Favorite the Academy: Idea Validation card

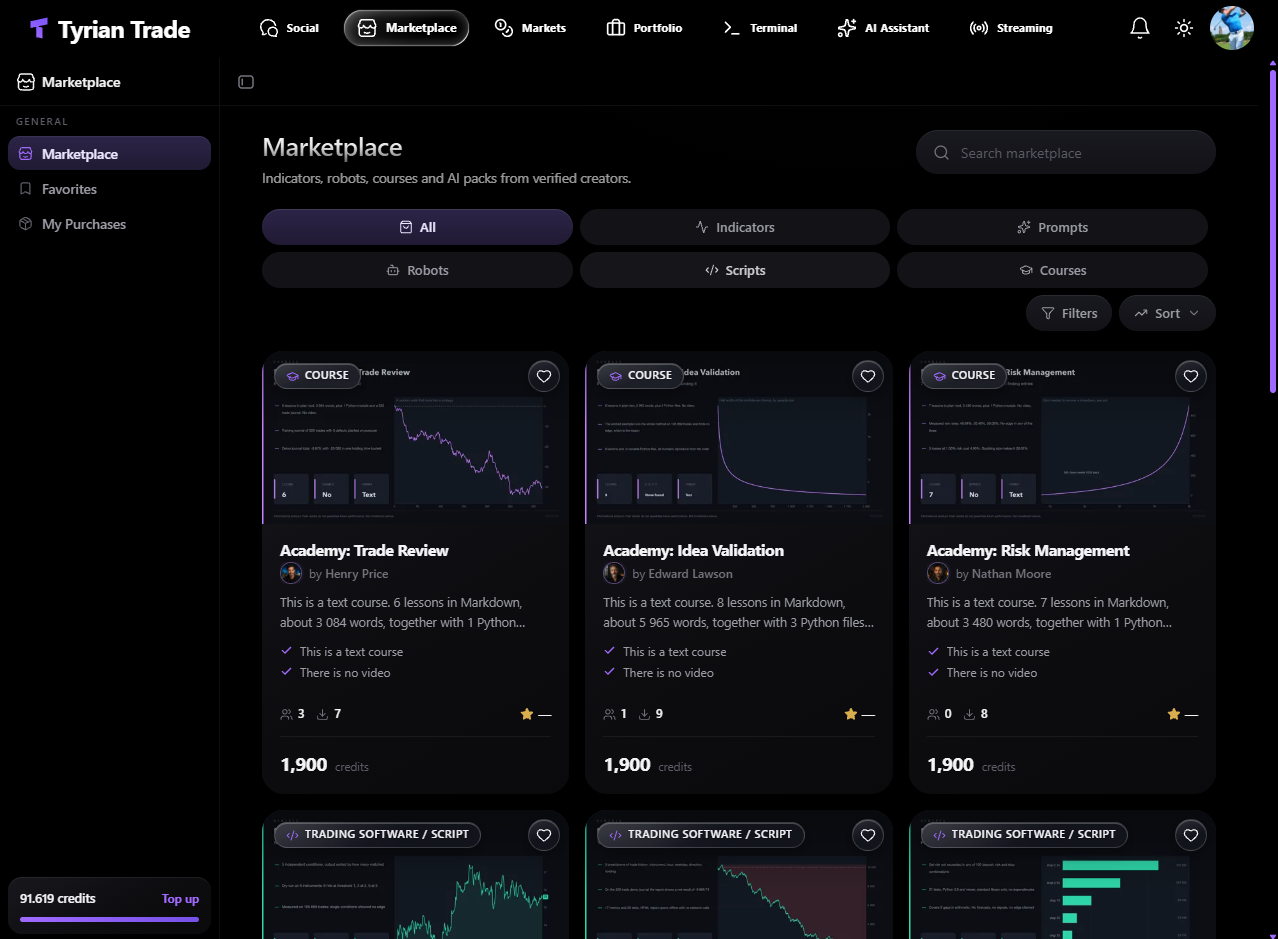(868, 376)
